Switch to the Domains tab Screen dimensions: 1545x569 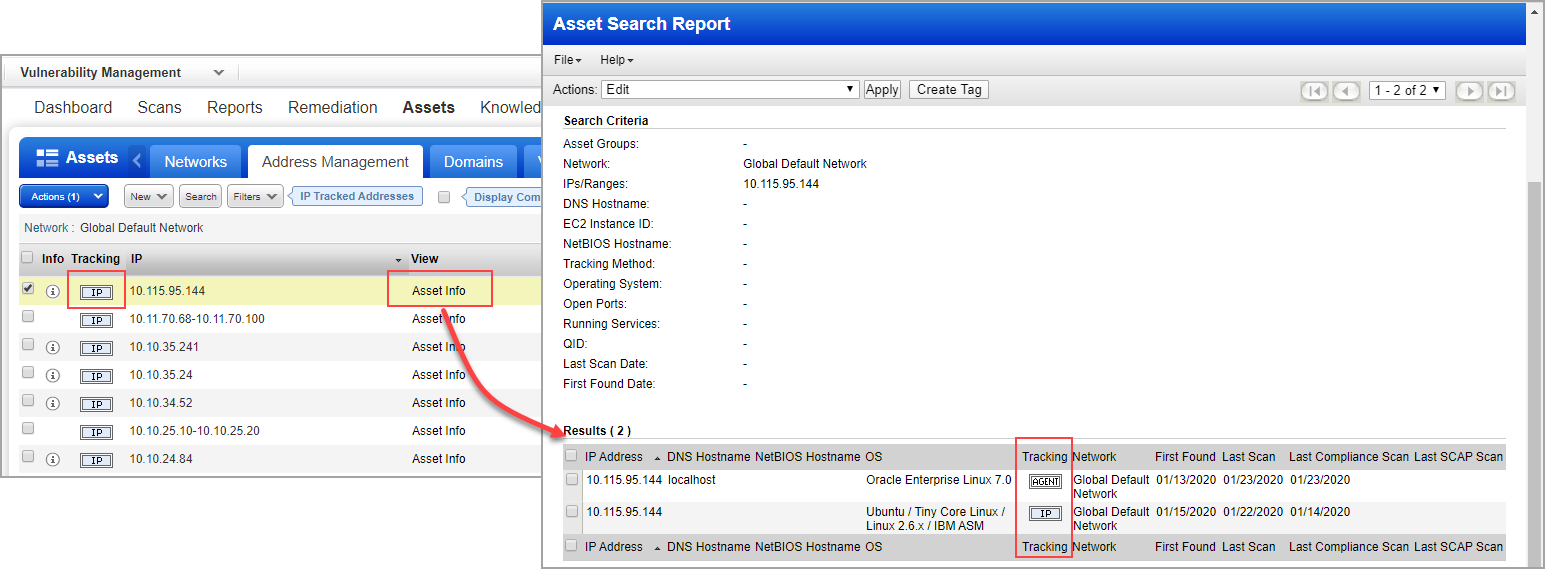pyautogui.click(x=474, y=161)
